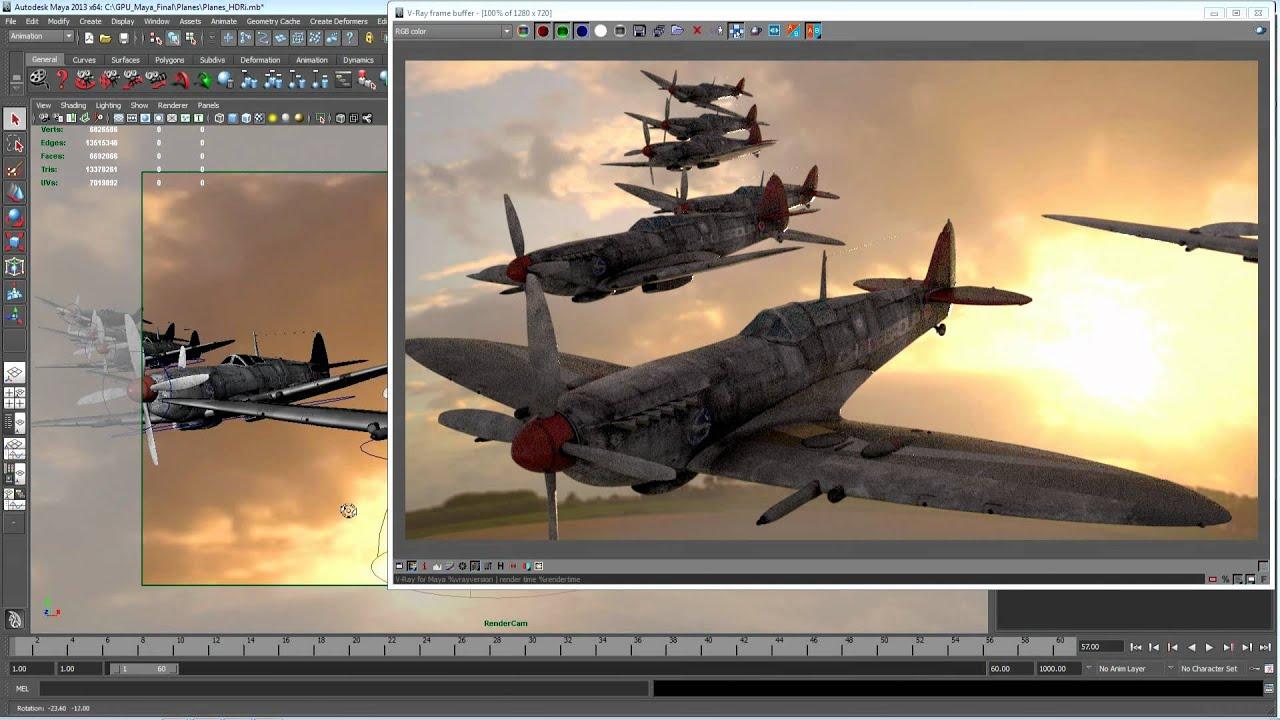Viewport: 1280px width, 720px height.
Task: Toggle the red channel in frame buffer
Action: pyautogui.click(x=543, y=31)
